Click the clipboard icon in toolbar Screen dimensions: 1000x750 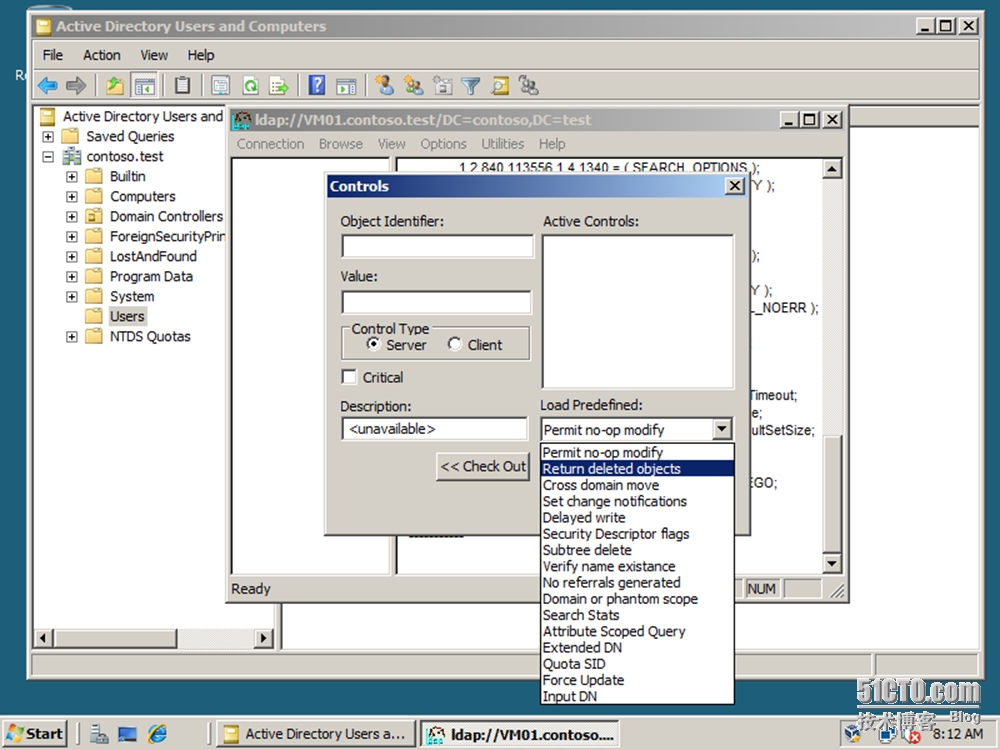(182, 85)
